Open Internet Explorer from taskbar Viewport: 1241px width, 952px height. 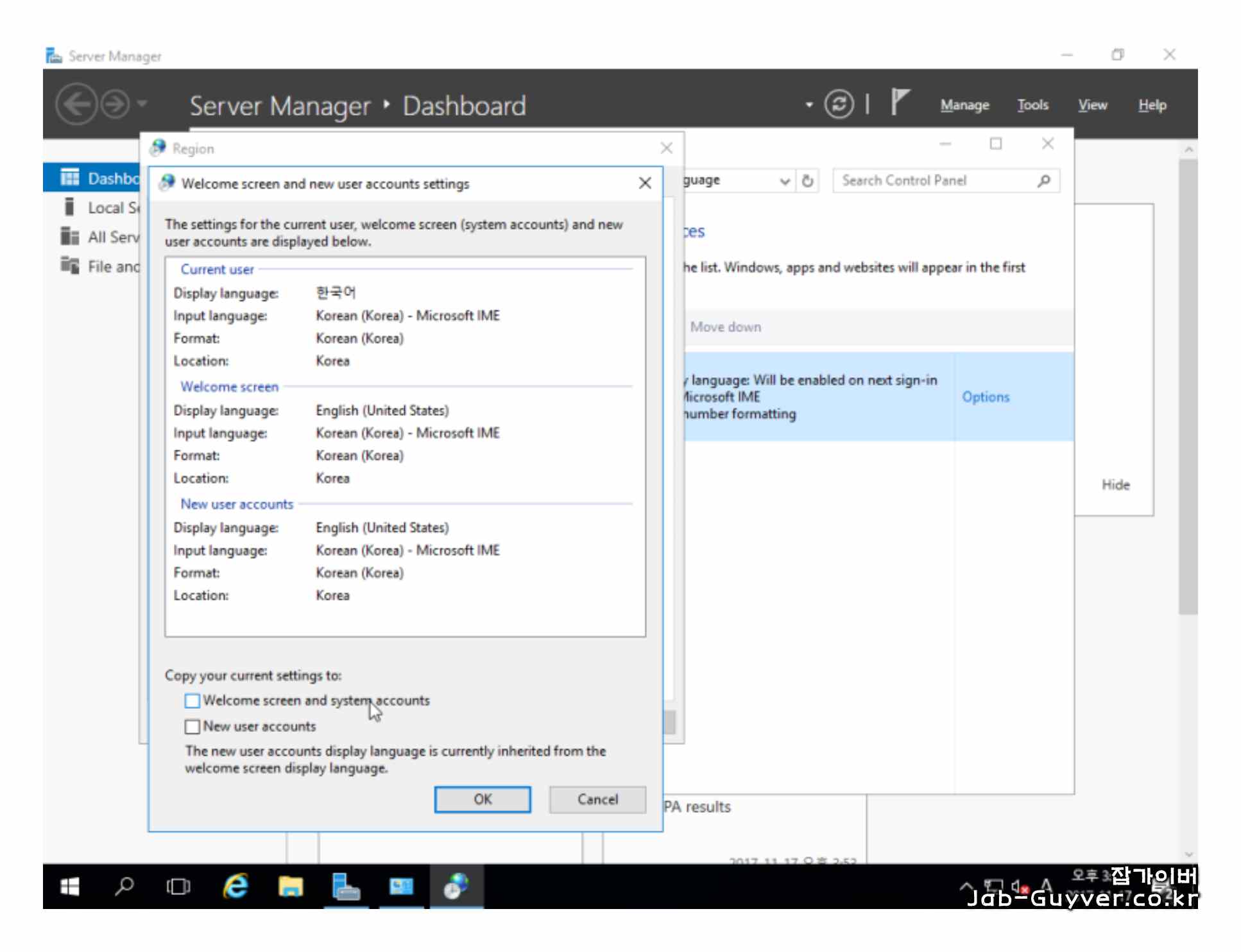(x=235, y=887)
